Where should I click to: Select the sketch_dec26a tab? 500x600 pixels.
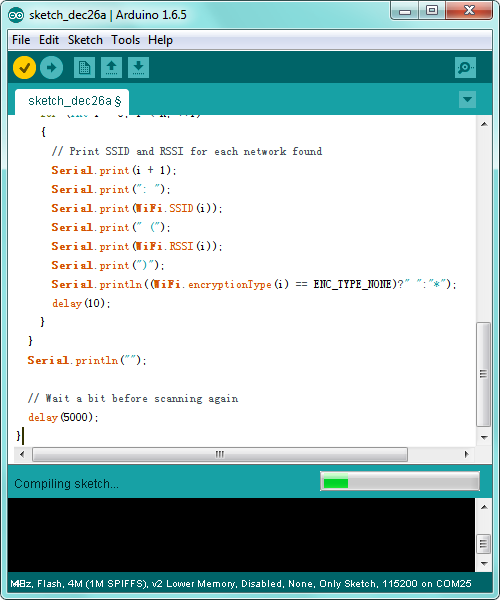[x=72, y=101]
